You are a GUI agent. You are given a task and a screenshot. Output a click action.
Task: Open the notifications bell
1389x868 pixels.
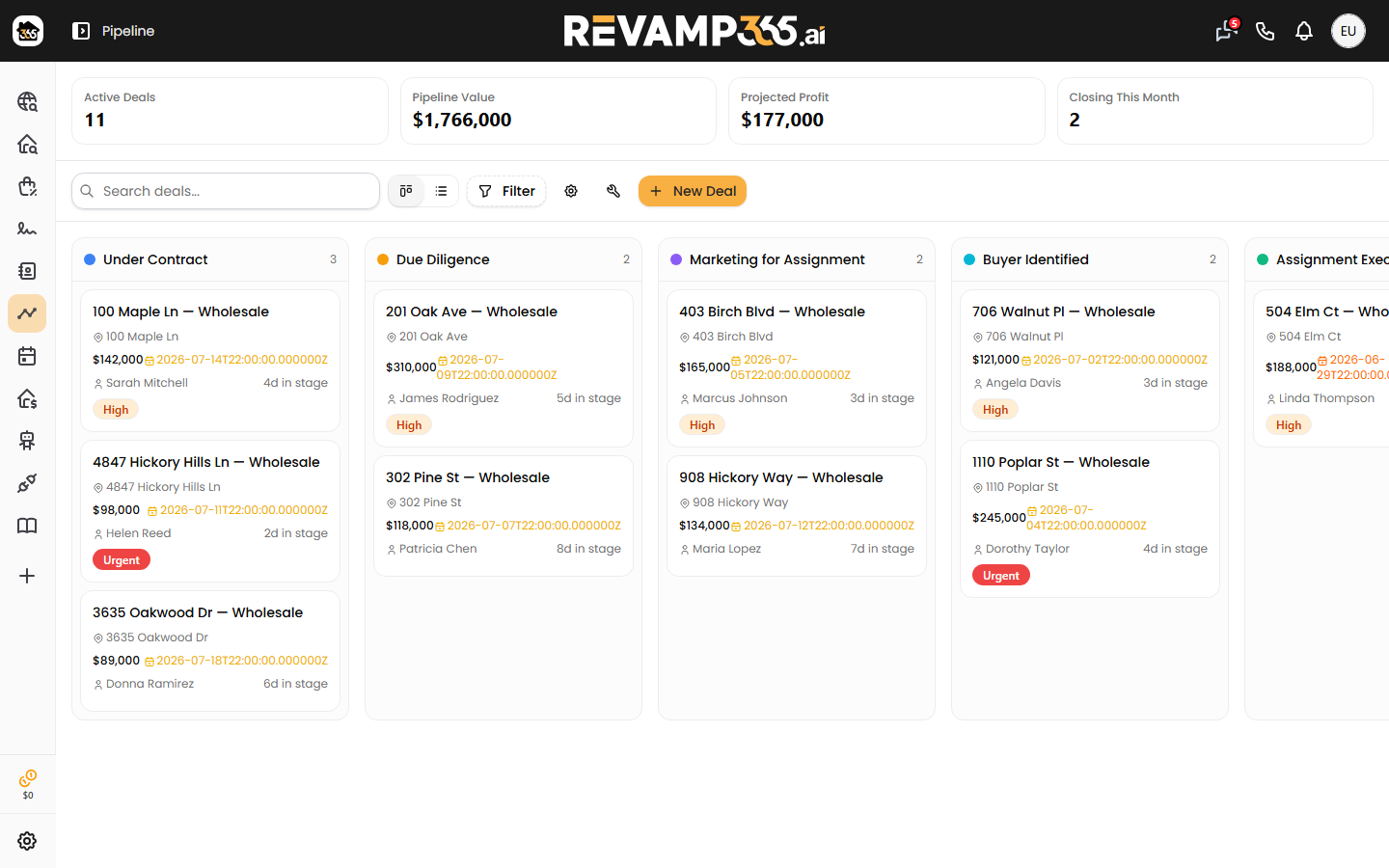pyautogui.click(x=1304, y=31)
